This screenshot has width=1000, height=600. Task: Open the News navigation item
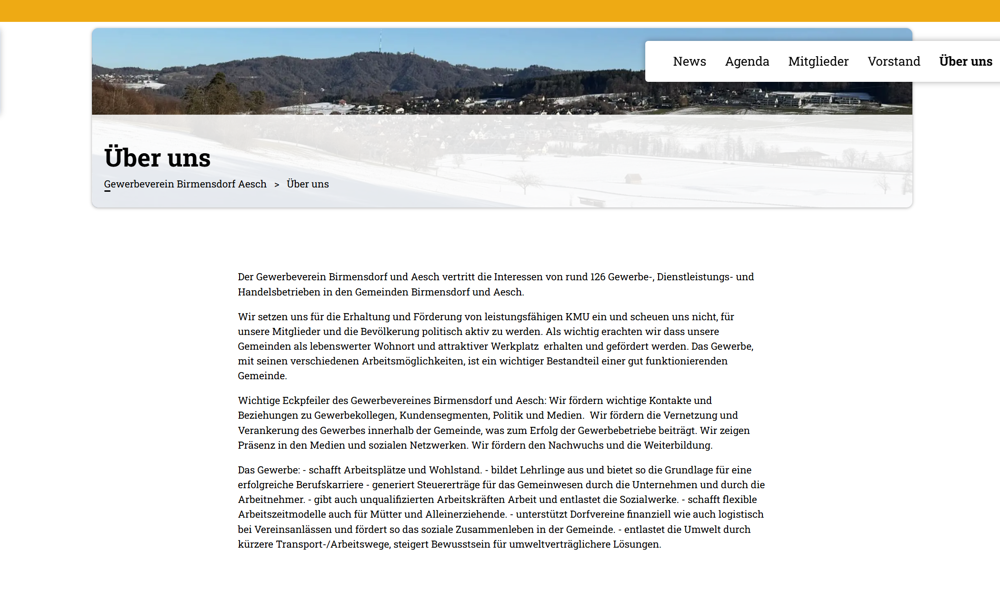click(x=689, y=61)
